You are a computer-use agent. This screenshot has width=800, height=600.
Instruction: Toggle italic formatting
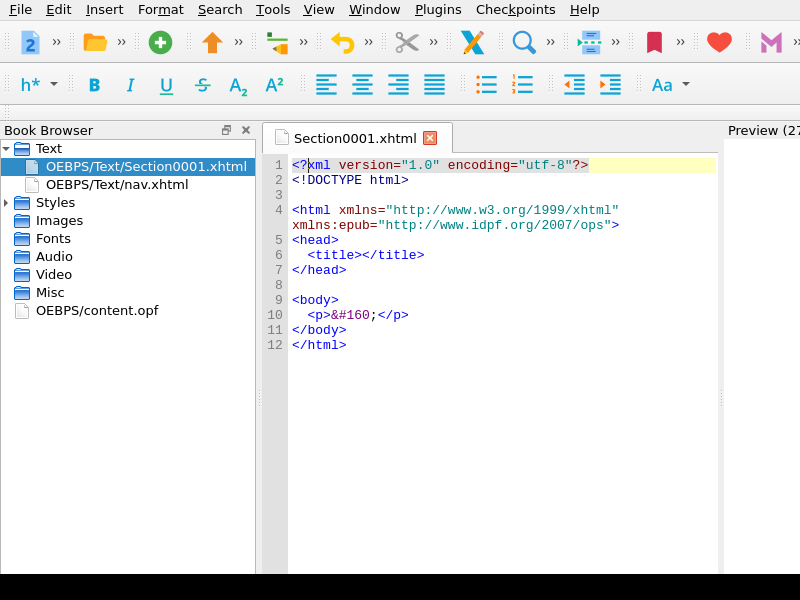pos(130,85)
